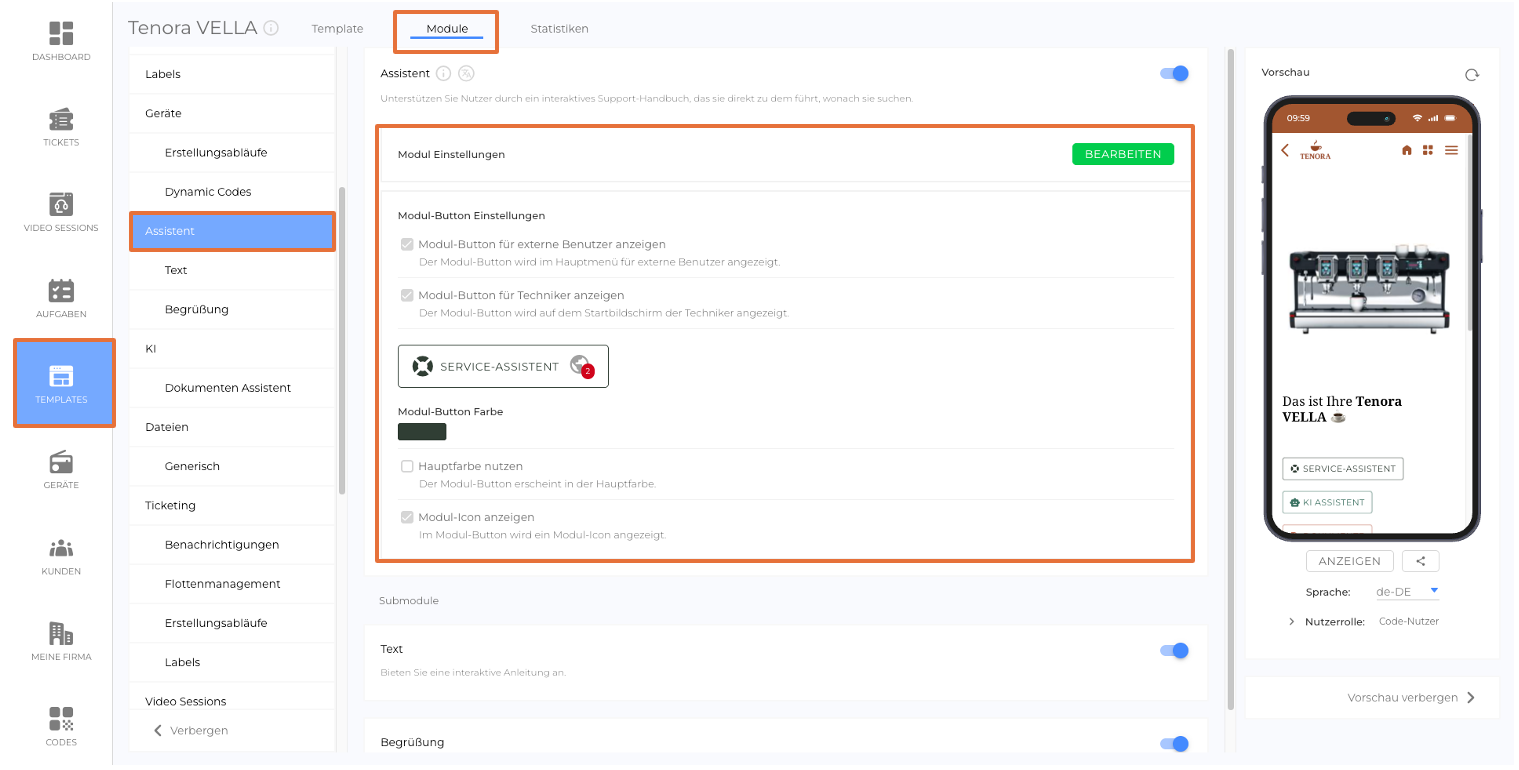The height and width of the screenshot is (770, 1519).
Task: Open Video Sessions sidebar icon
Action: (61, 211)
